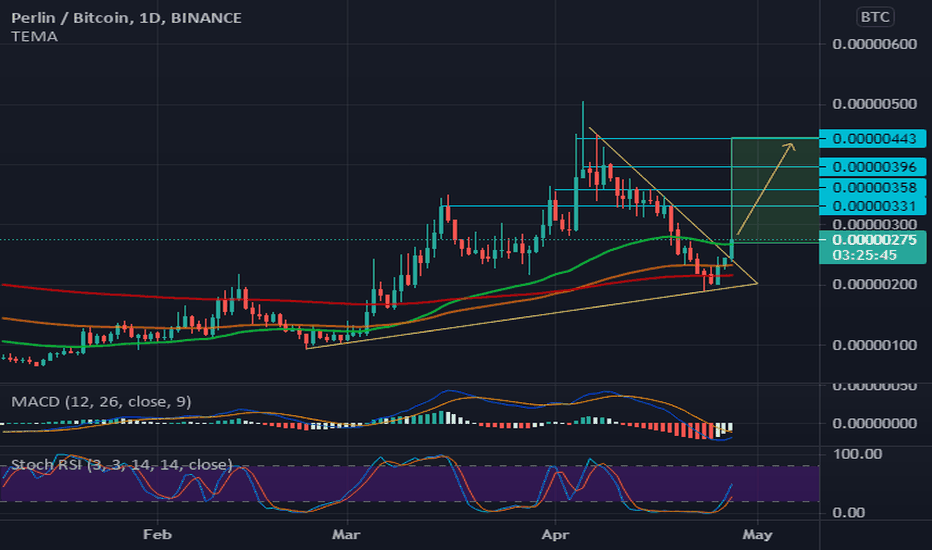Click the 0.00000443 price level label
The width and height of the screenshot is (932, 550).
click(x=873, y=139)
